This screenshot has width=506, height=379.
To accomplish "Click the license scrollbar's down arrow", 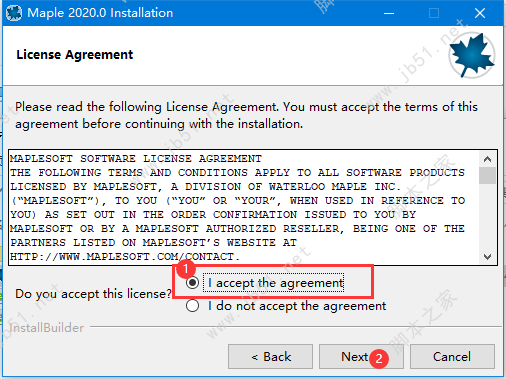I will pyautogui.click(x=487, y=256).
